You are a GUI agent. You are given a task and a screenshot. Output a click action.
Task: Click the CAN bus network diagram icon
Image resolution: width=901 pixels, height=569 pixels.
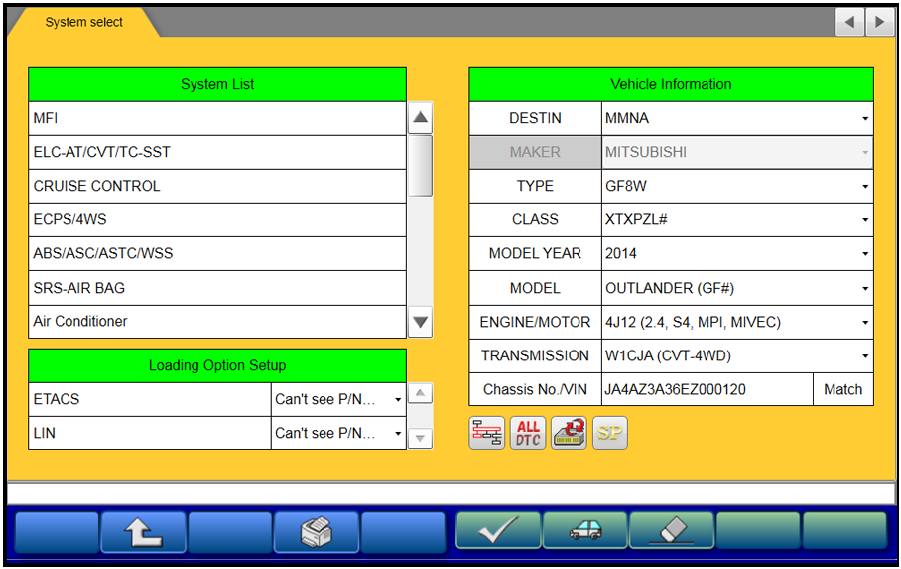tap(487, 433)
